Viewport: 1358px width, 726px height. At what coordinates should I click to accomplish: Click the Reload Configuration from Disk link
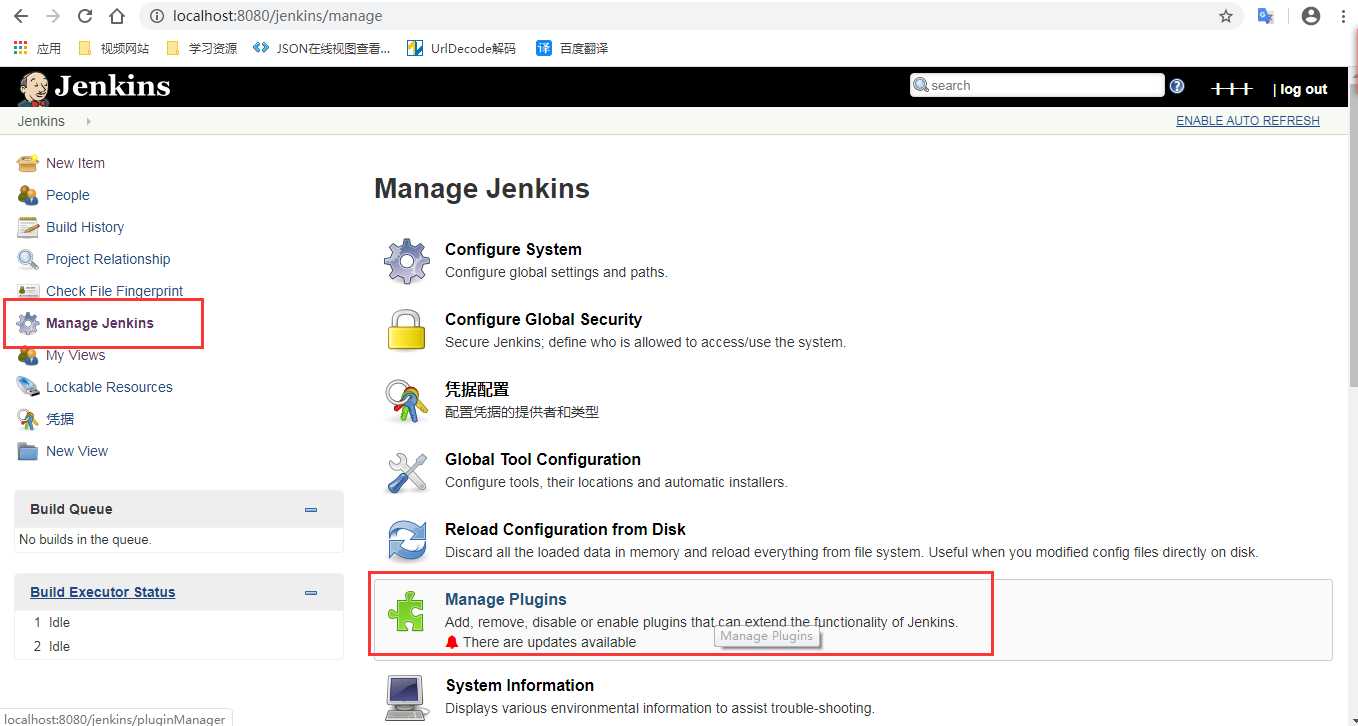(x=565, y=529)
